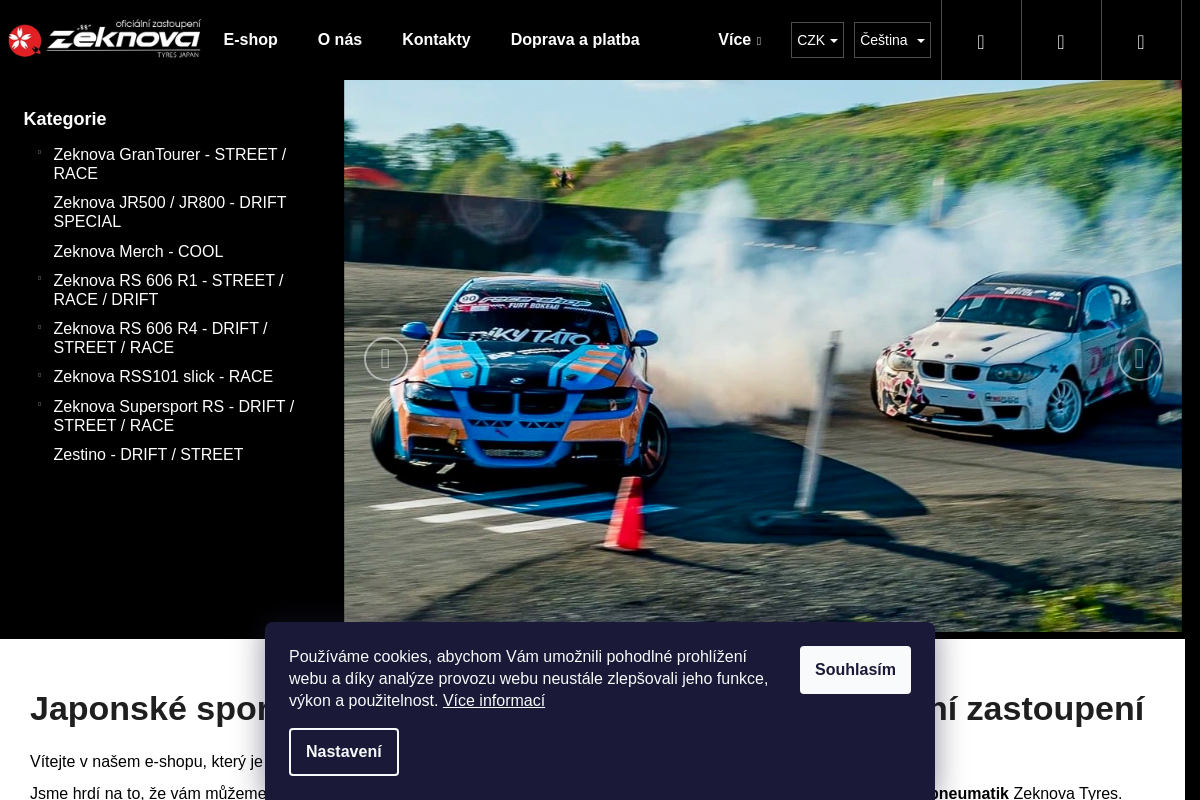This screenshot has height=800, width=1200.
Task: Click the Zeknova logo in the header
Action: point(104,40)
